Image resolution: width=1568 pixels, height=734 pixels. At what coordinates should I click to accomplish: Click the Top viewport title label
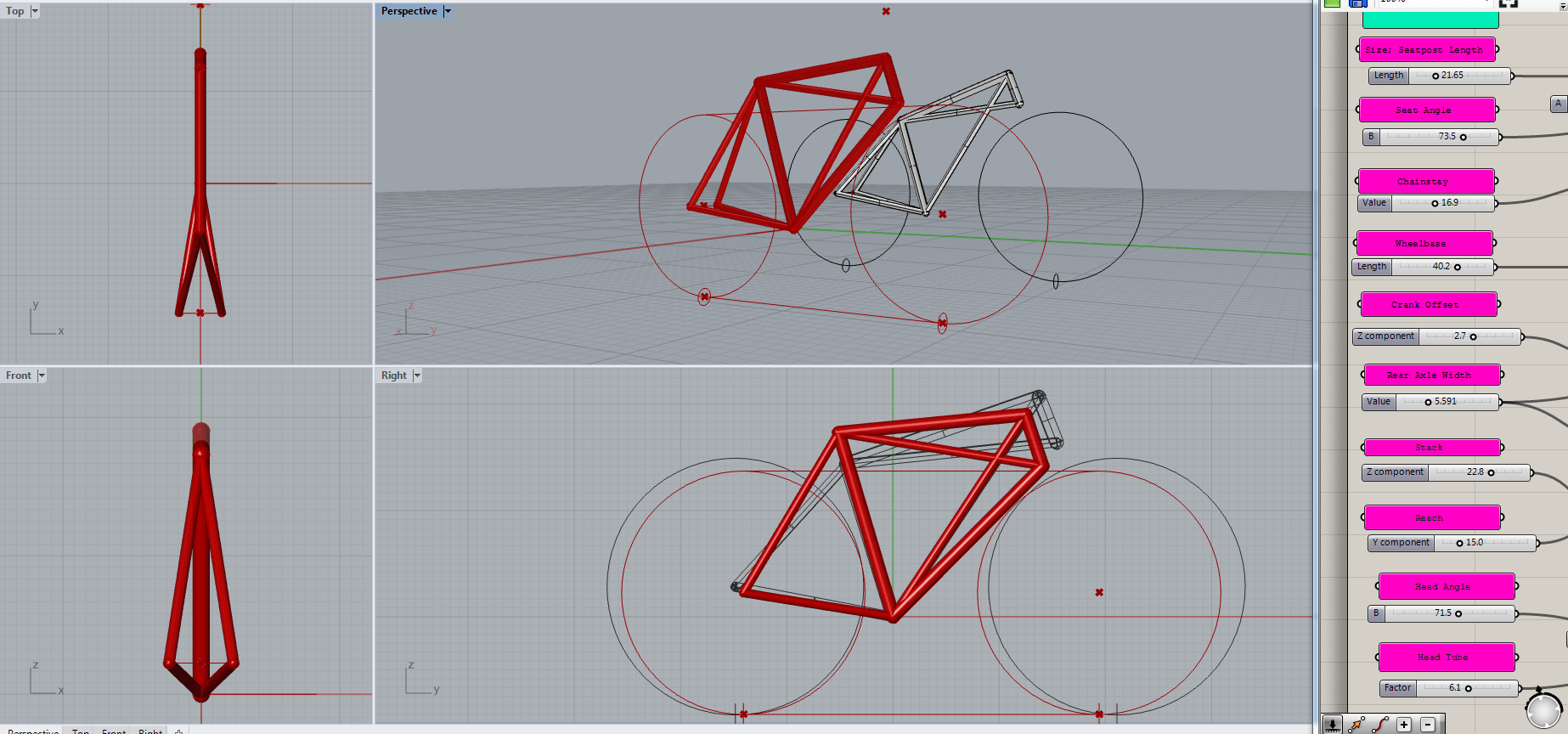point(15,11)
